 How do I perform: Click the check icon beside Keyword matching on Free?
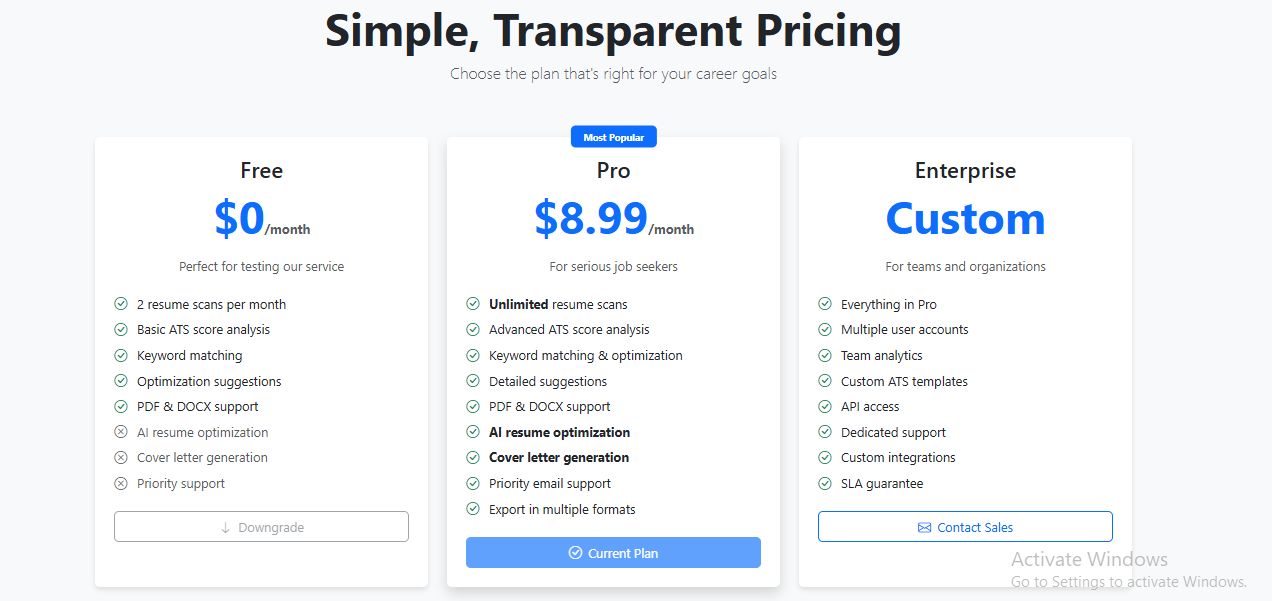[x=121, y=355]
